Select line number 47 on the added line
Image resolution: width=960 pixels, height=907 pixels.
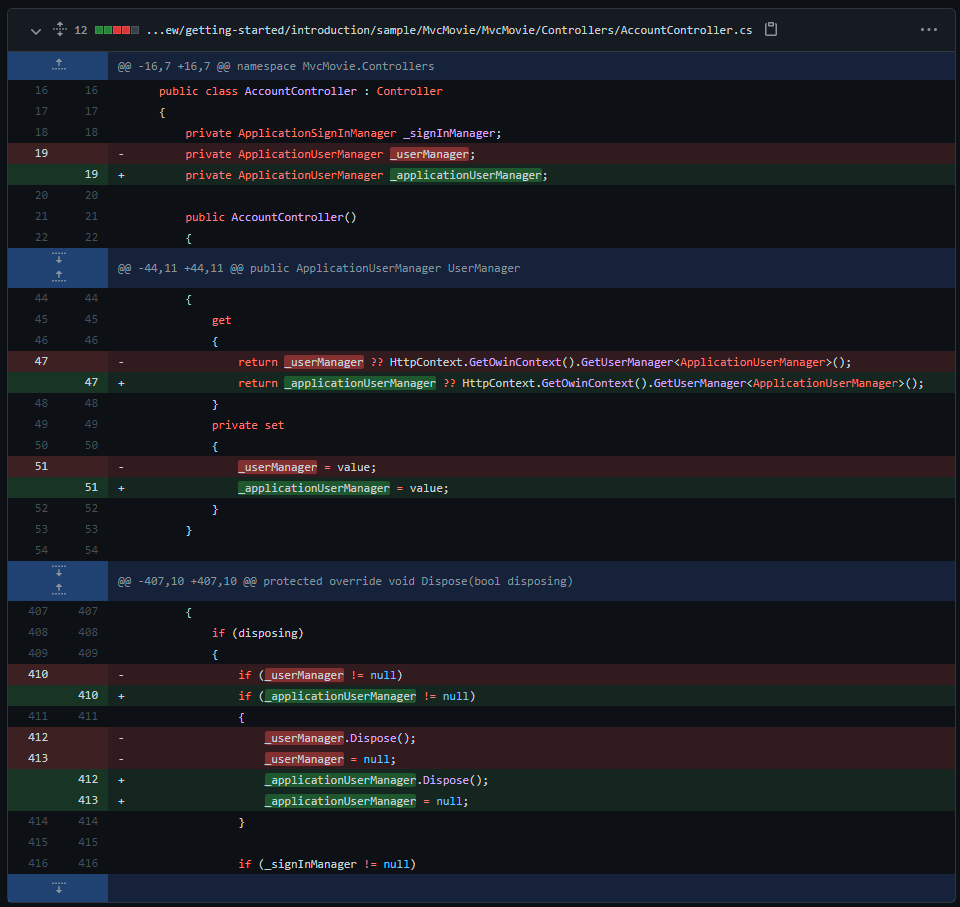90,382
